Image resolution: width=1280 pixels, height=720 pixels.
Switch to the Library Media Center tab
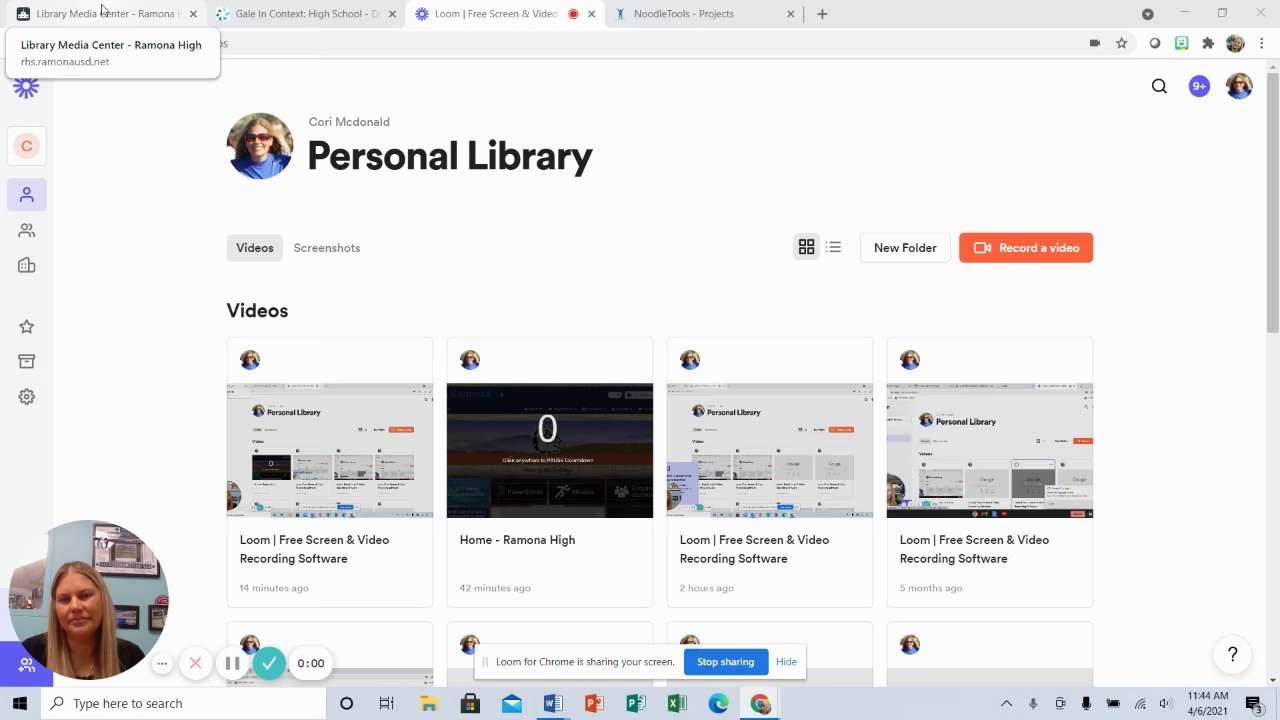105,14
